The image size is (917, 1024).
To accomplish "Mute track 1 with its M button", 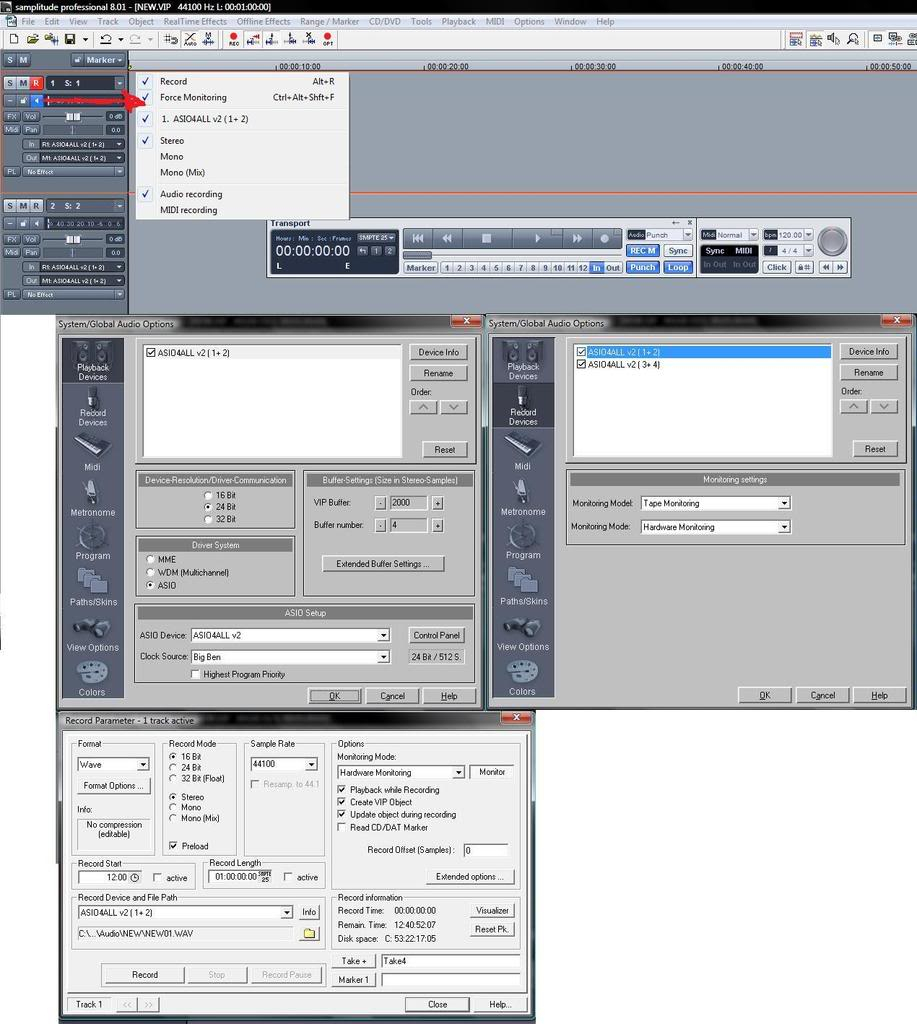I will point(23,83).
